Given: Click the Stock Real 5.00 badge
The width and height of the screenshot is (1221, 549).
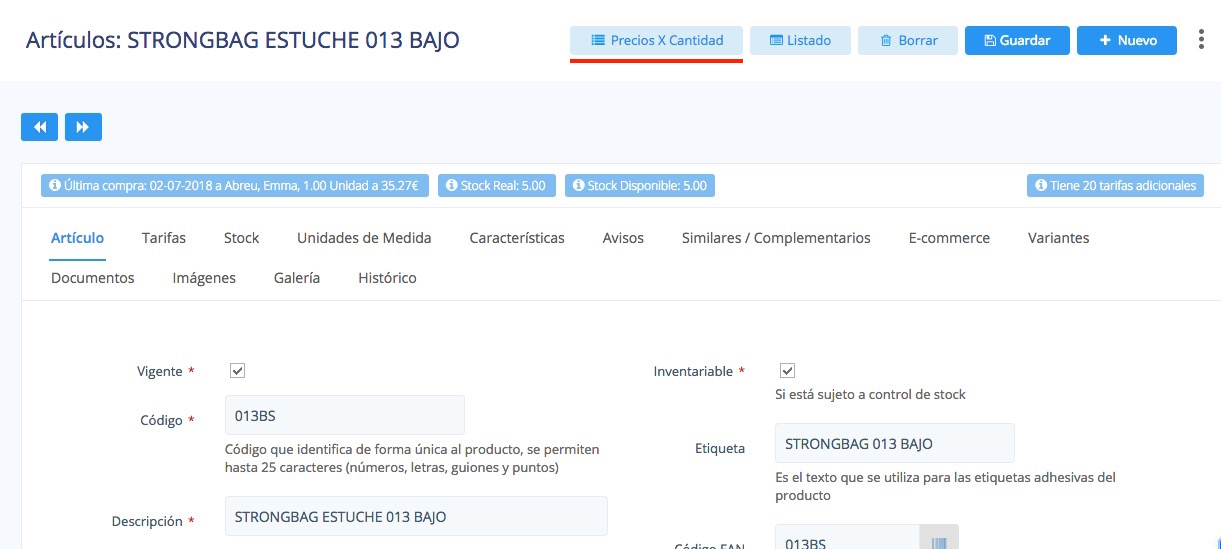Looking at the screenshot, I should click(x=495, y=185).
